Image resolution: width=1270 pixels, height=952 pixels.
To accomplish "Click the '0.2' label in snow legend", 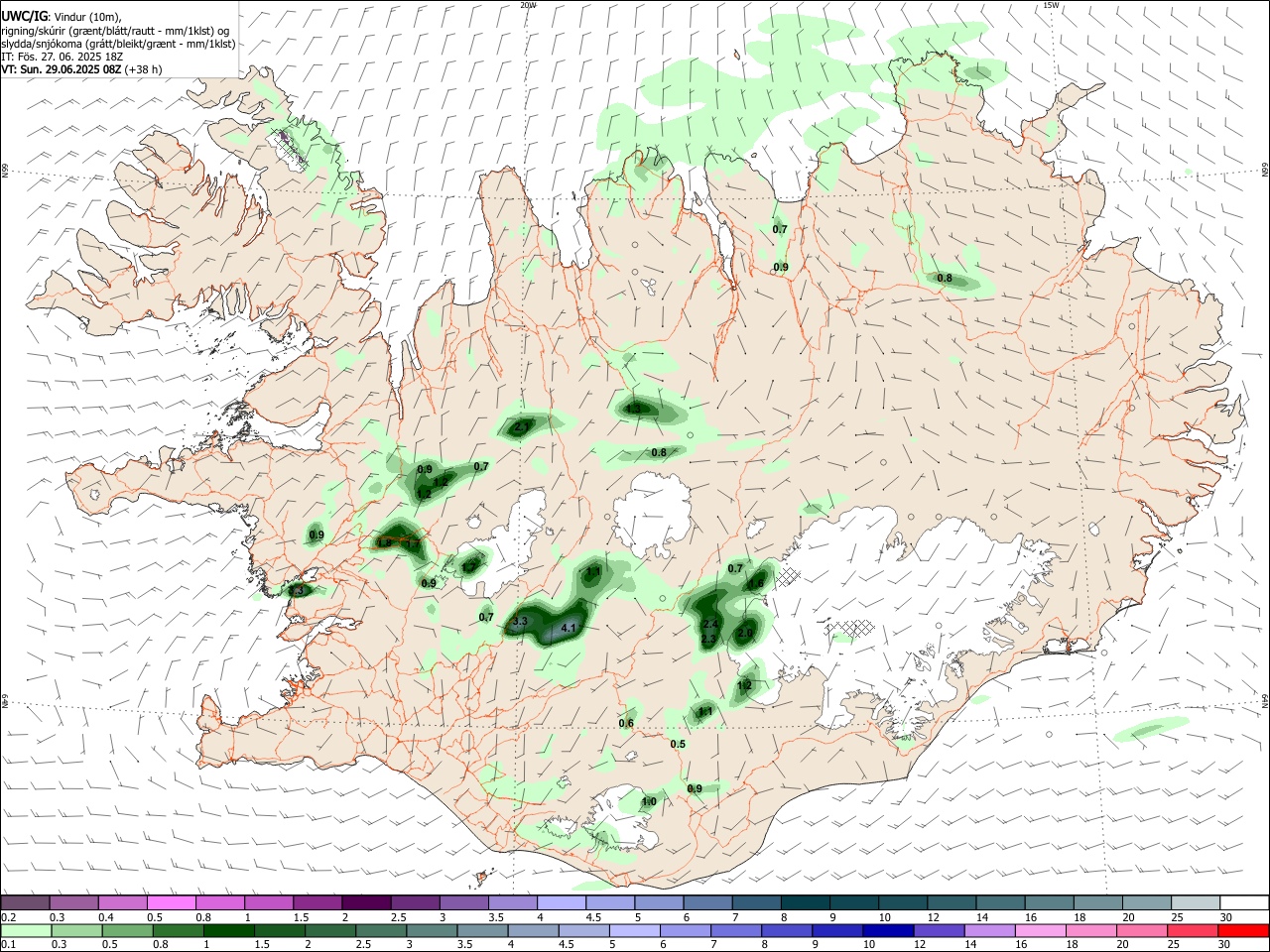I will point(8,917).
